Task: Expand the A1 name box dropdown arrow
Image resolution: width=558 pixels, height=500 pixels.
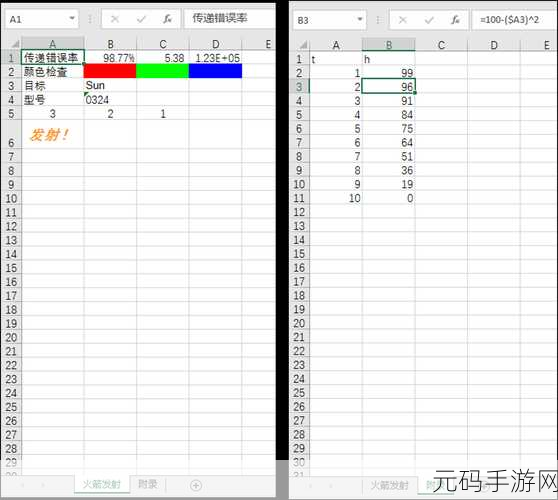Action: click(72, 18)
